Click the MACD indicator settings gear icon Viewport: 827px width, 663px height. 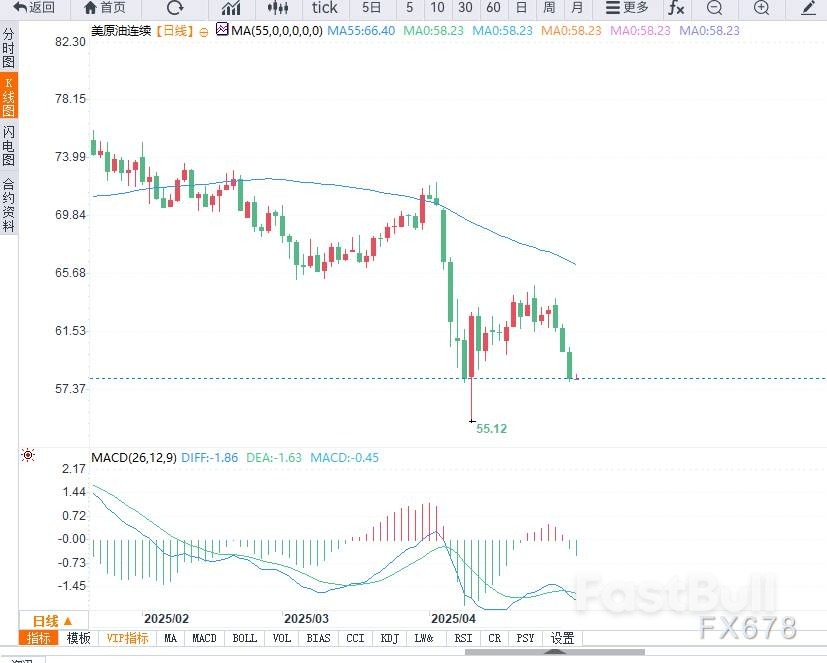[x=28, y=456]
